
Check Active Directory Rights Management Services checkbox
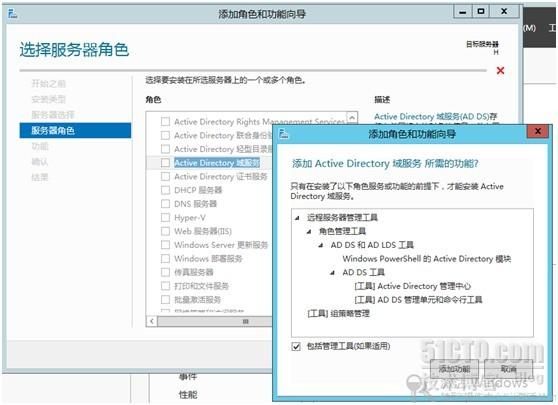(x=165, y=122)
